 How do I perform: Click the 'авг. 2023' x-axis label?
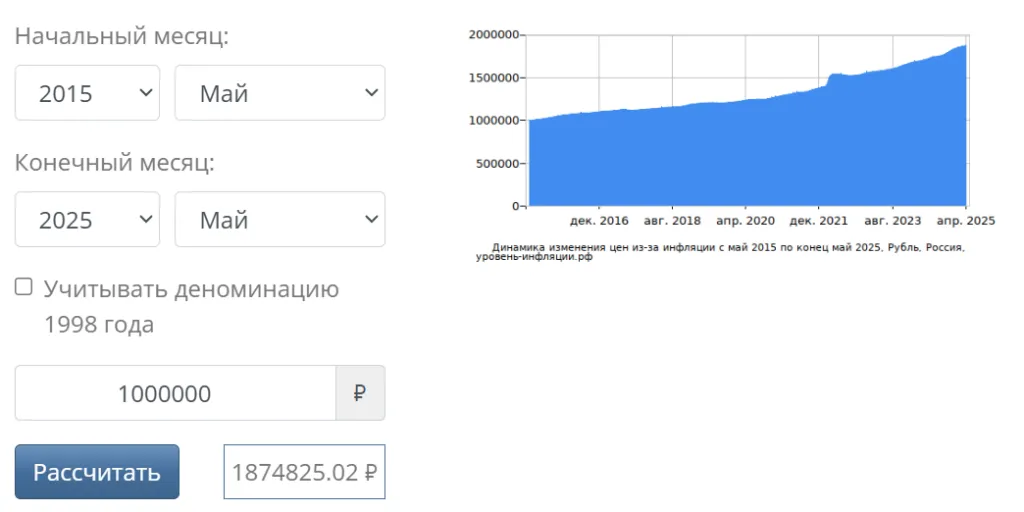tap(893, 220)
